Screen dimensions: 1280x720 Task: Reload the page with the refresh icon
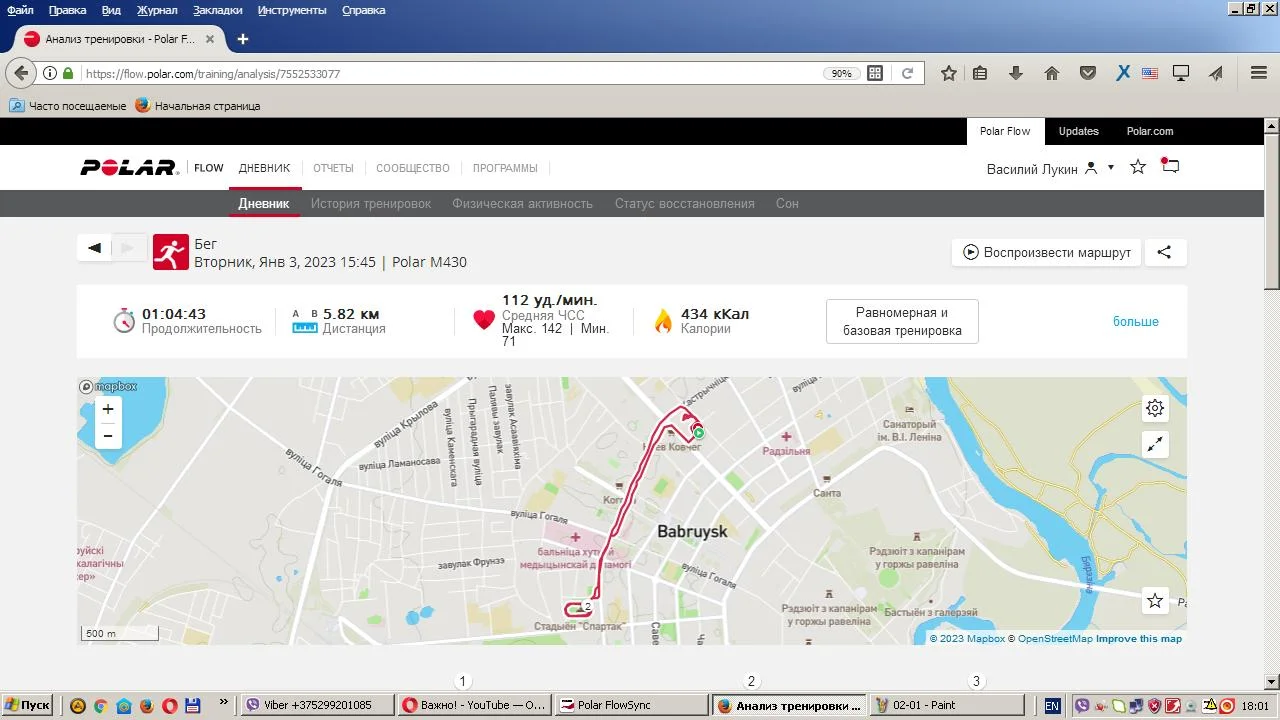[907, 73]
